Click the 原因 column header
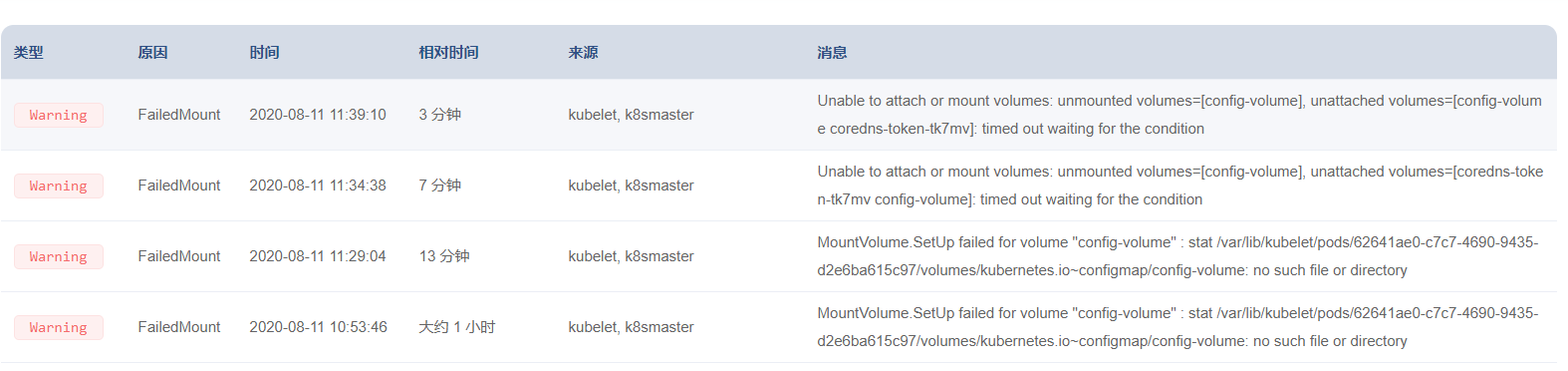The image size is (1568, 371). point(152,53)
